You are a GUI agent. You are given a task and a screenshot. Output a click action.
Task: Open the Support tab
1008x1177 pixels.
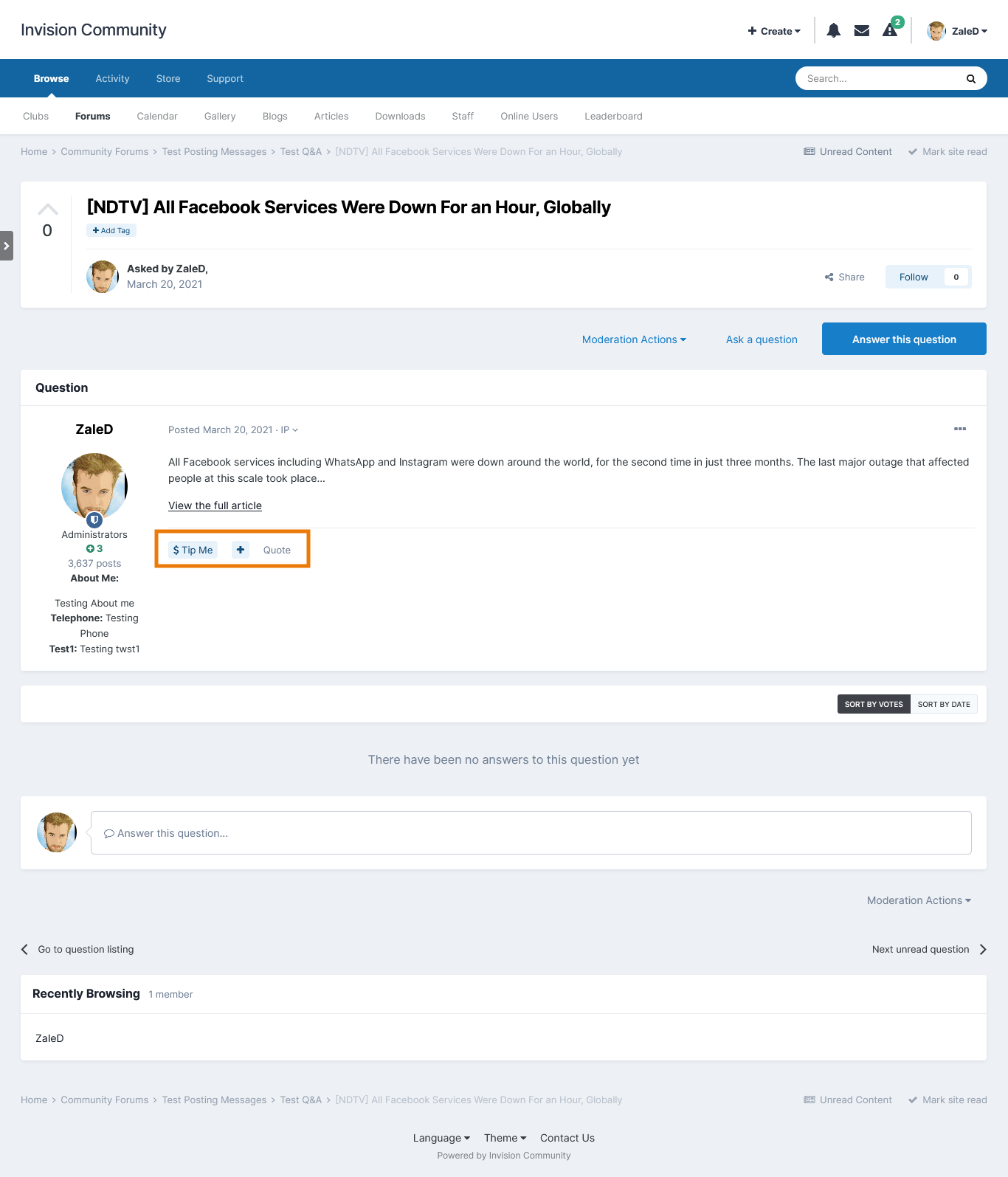pos(225,78)
